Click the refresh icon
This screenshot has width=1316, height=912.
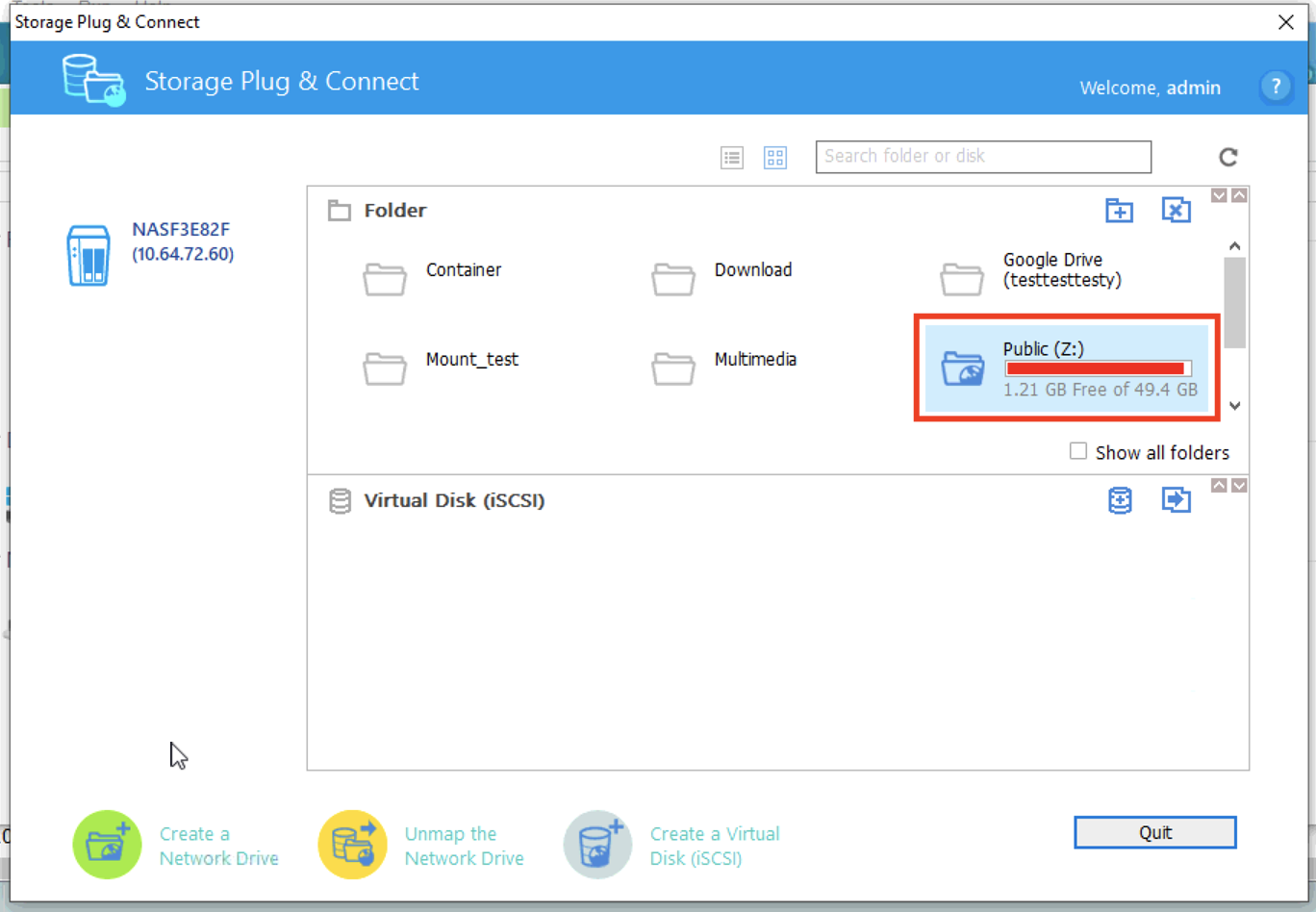coord(1228,157)
